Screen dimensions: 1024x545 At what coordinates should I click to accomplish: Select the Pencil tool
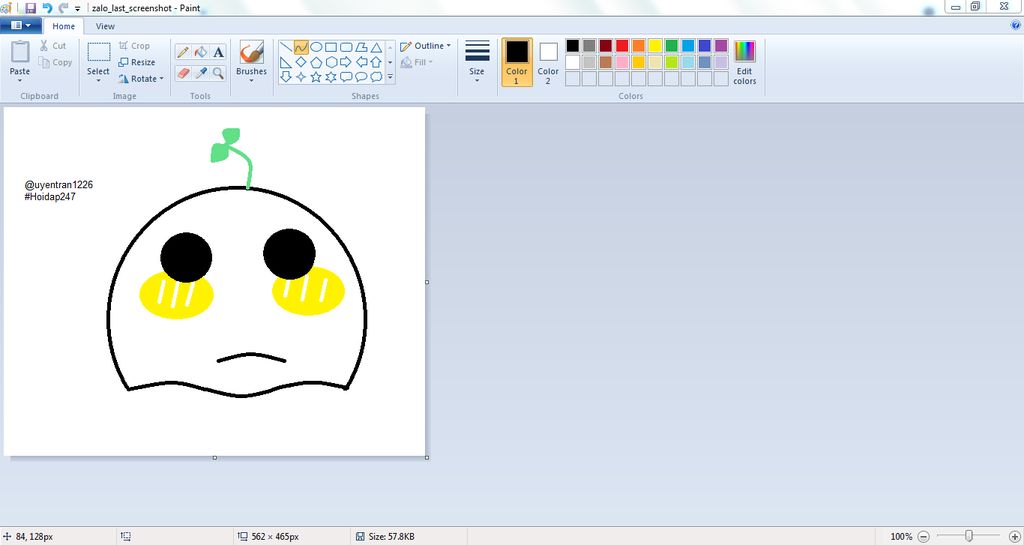pyautogui.click(x=183, y=52)
